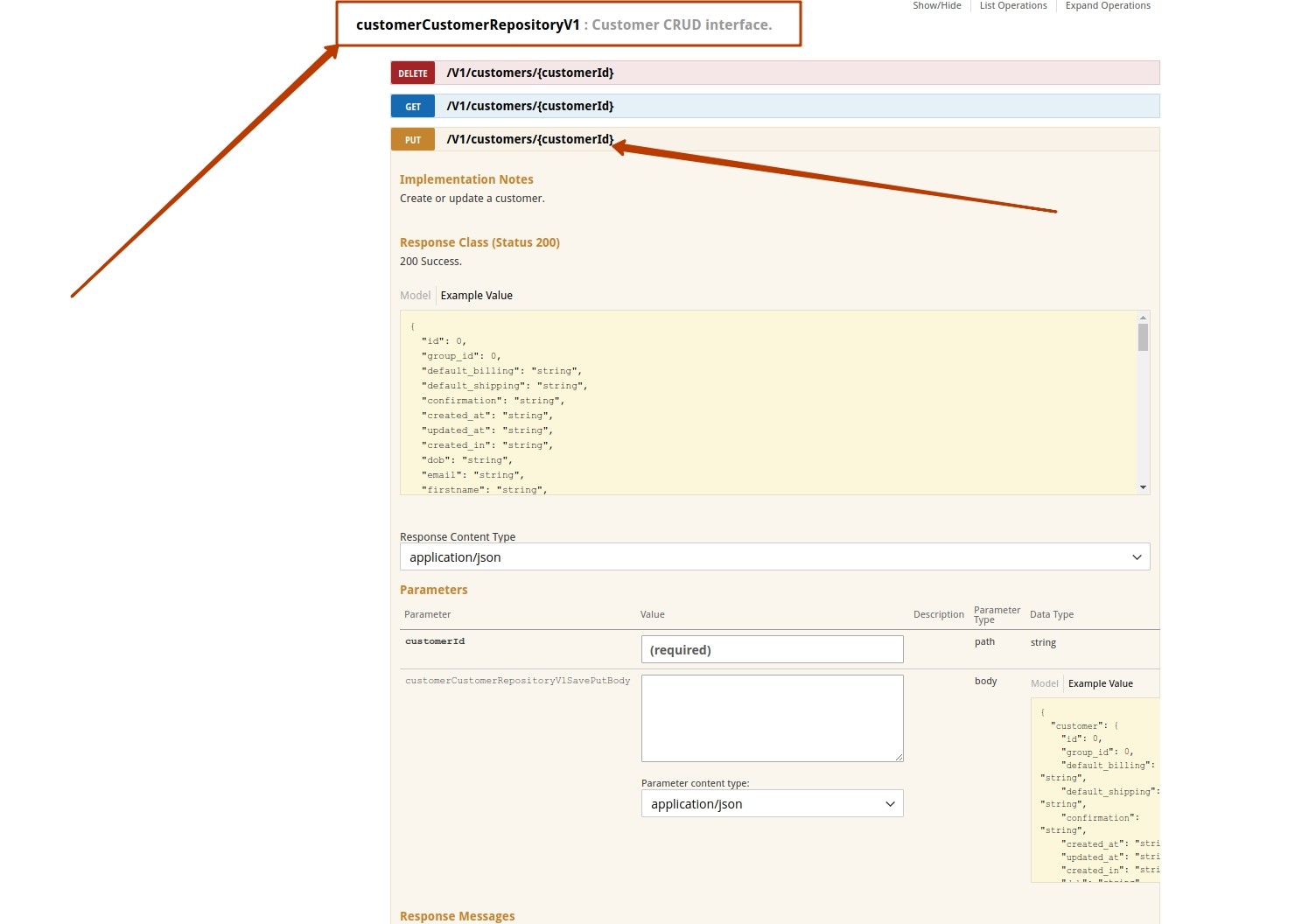Click the red DELETE method badge
The height and width of the screenshot is (924, 1302).
click(413, 73)
